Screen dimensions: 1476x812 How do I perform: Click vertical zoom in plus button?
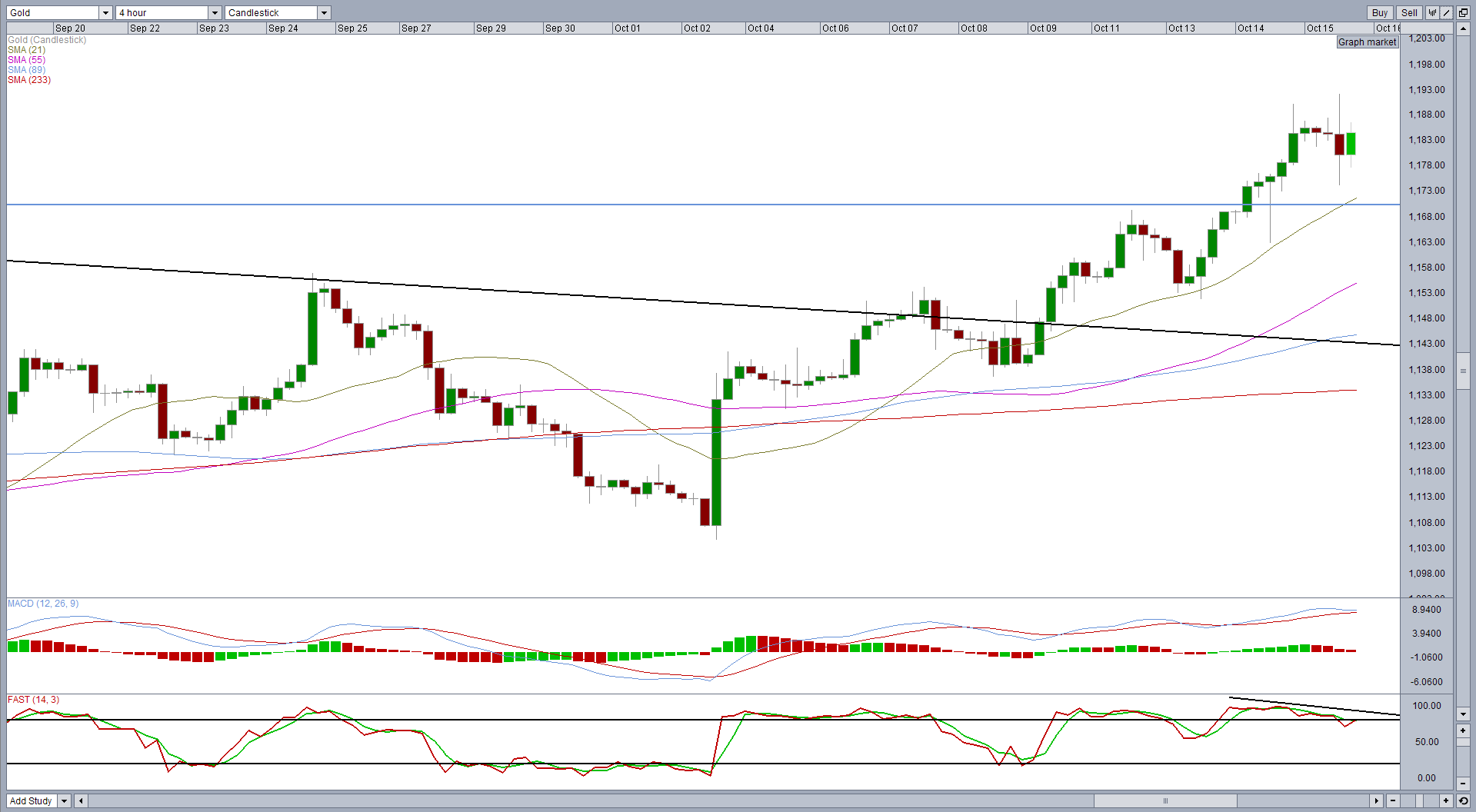click(1463, 730)
